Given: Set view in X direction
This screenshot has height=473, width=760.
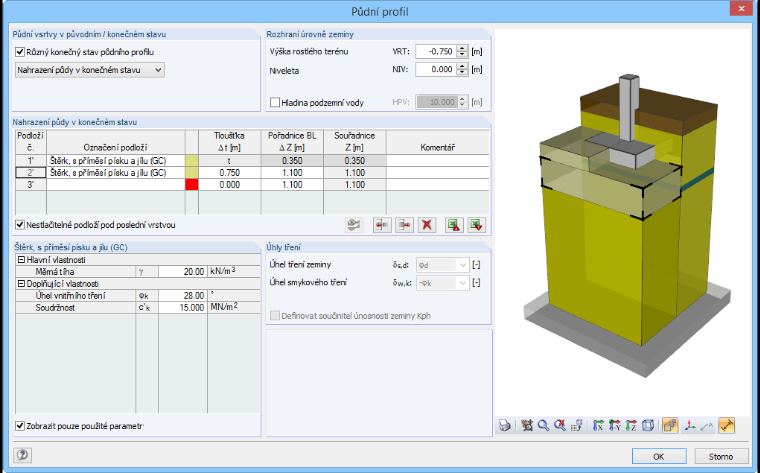Looking at the screenshot, I should pyautogui.click(x=598, y=426).
